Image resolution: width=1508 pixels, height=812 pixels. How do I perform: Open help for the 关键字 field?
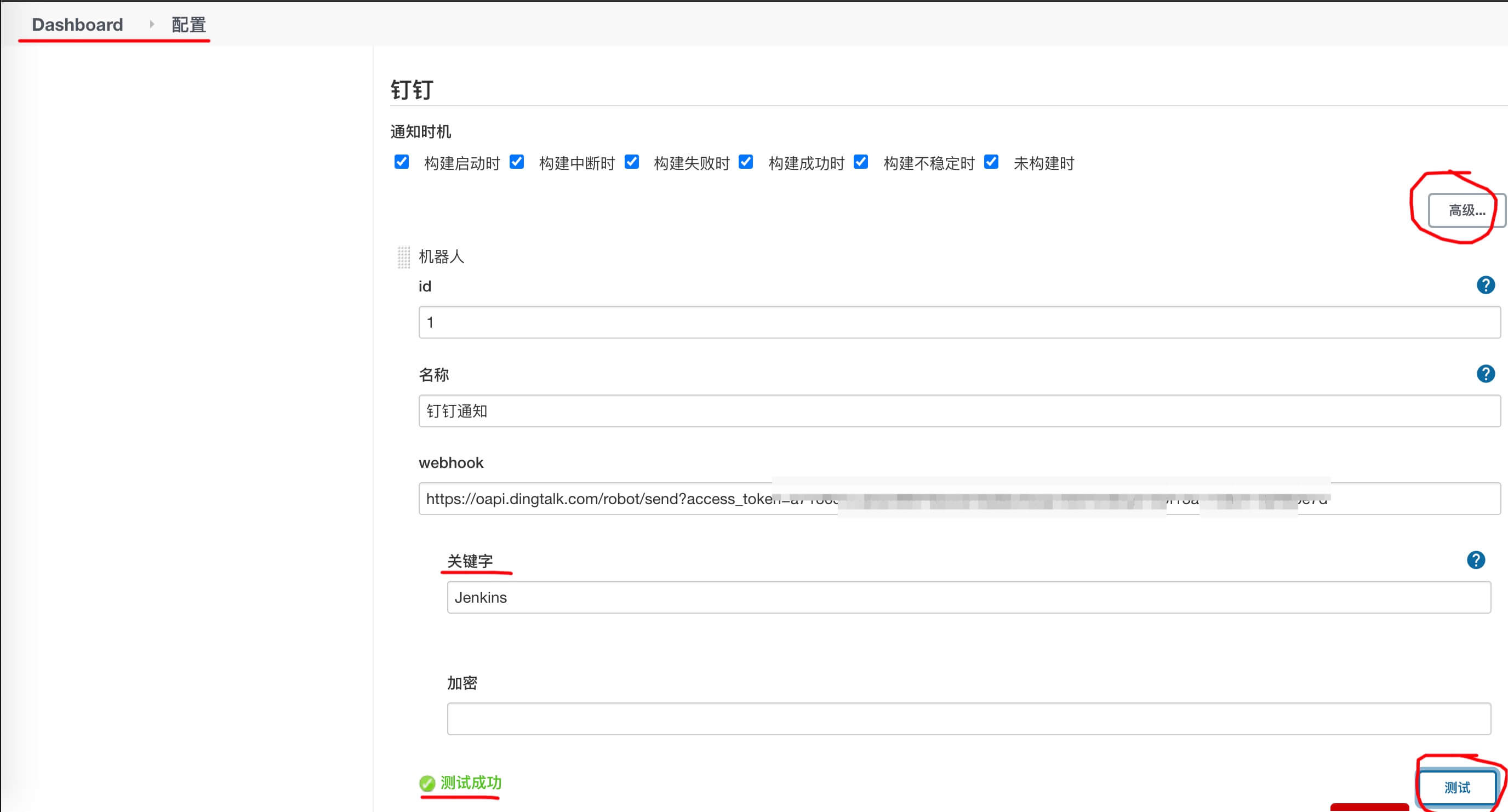click(x=1475, y=561)
